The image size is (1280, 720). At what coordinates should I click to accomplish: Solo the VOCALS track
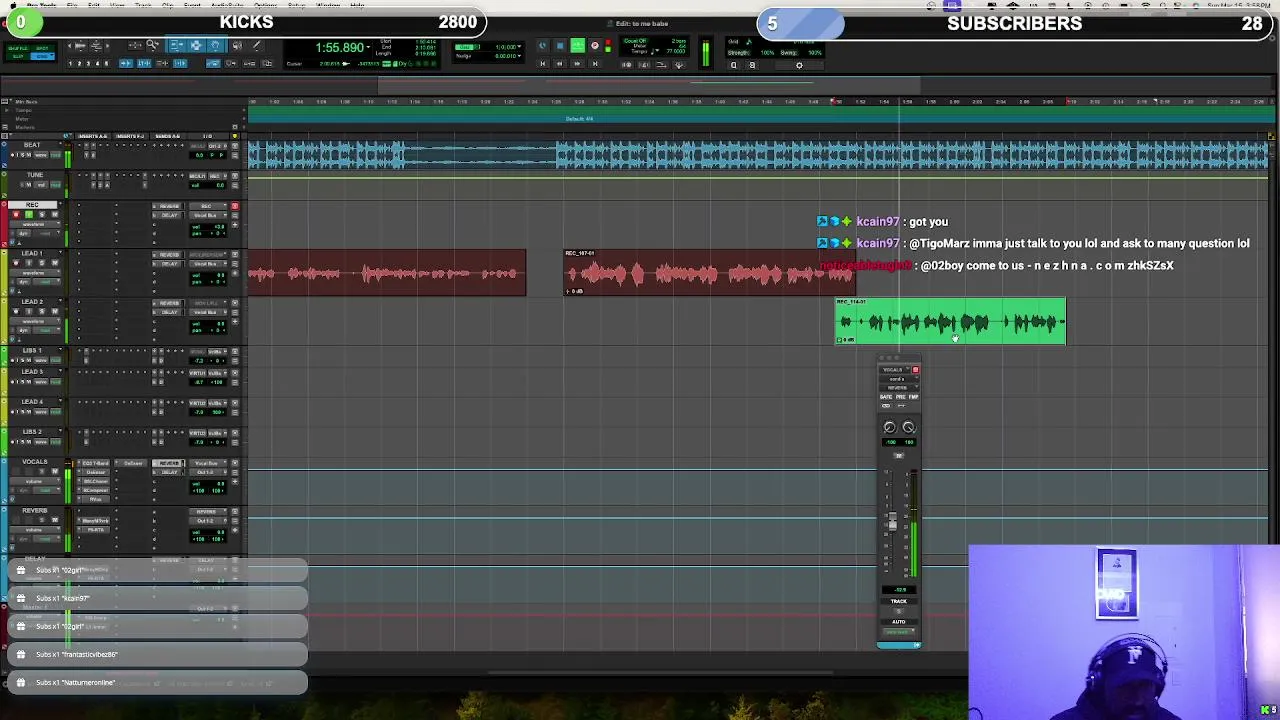coord(42,471)
